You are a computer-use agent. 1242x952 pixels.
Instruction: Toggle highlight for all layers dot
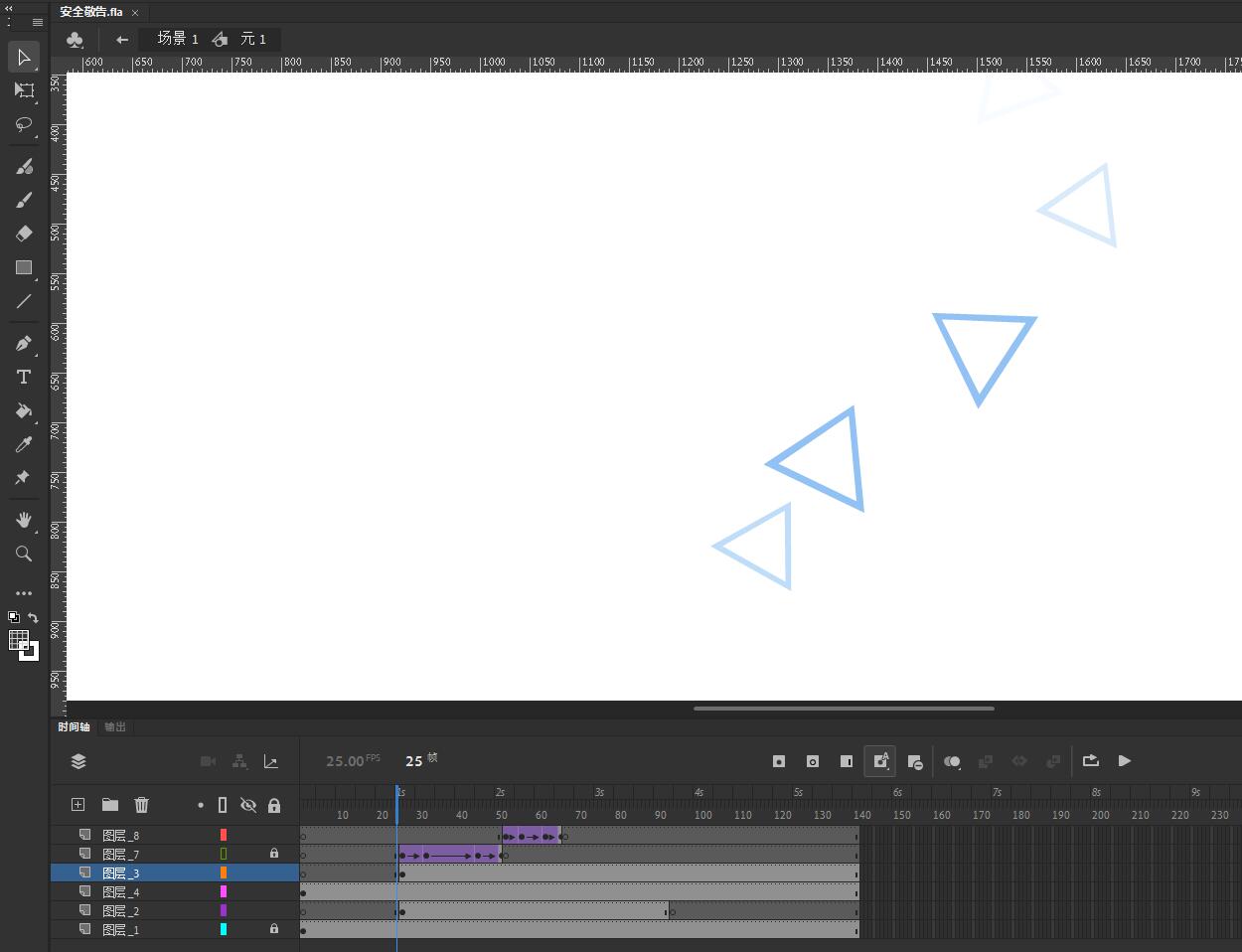point(201,806)
